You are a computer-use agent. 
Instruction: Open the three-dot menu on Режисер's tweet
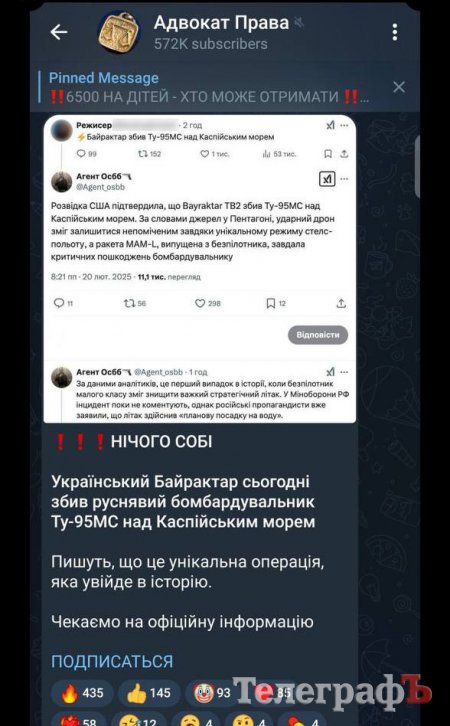point(344,125)
